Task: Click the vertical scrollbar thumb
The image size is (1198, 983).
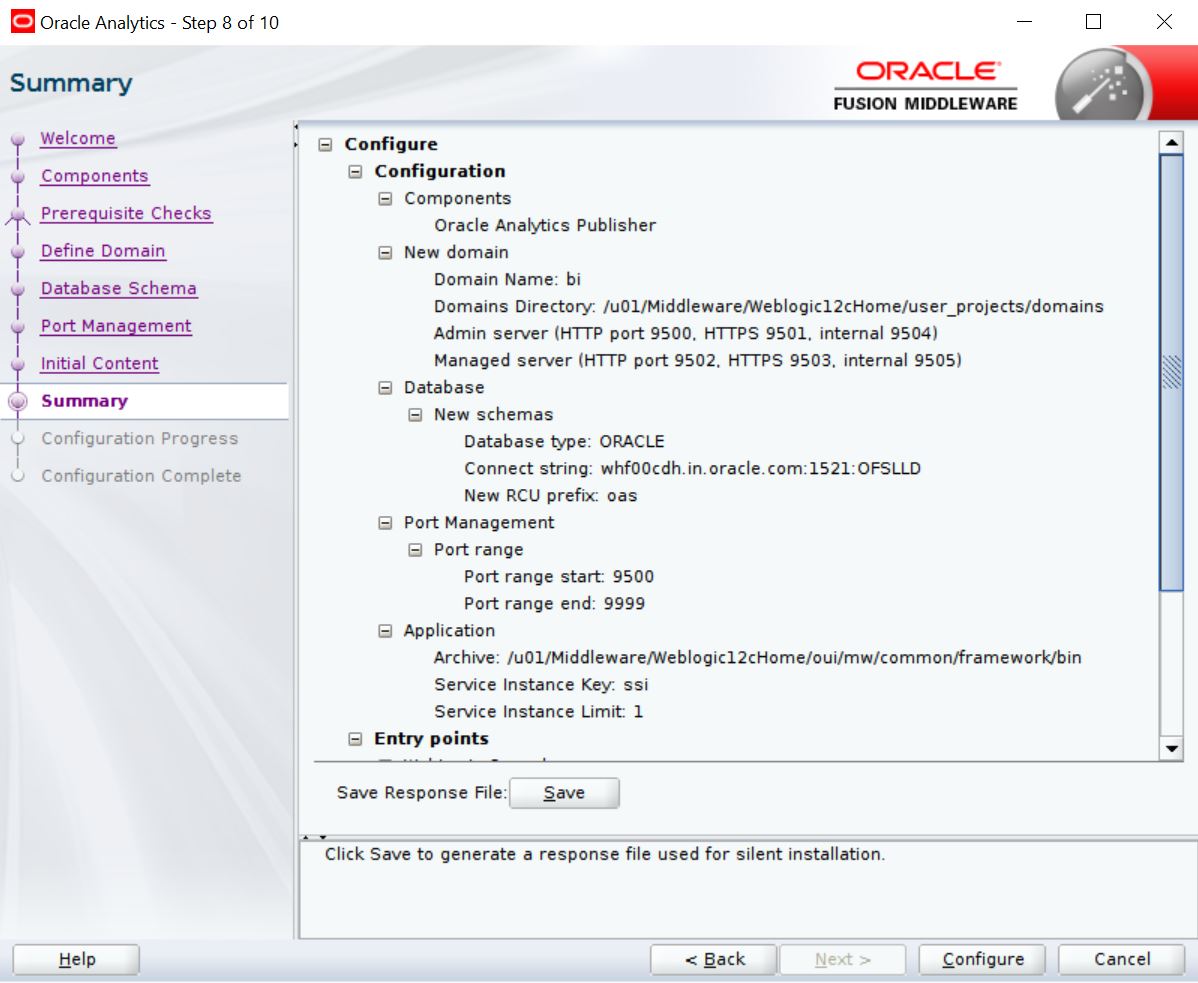Action: tap(1171, 372)
